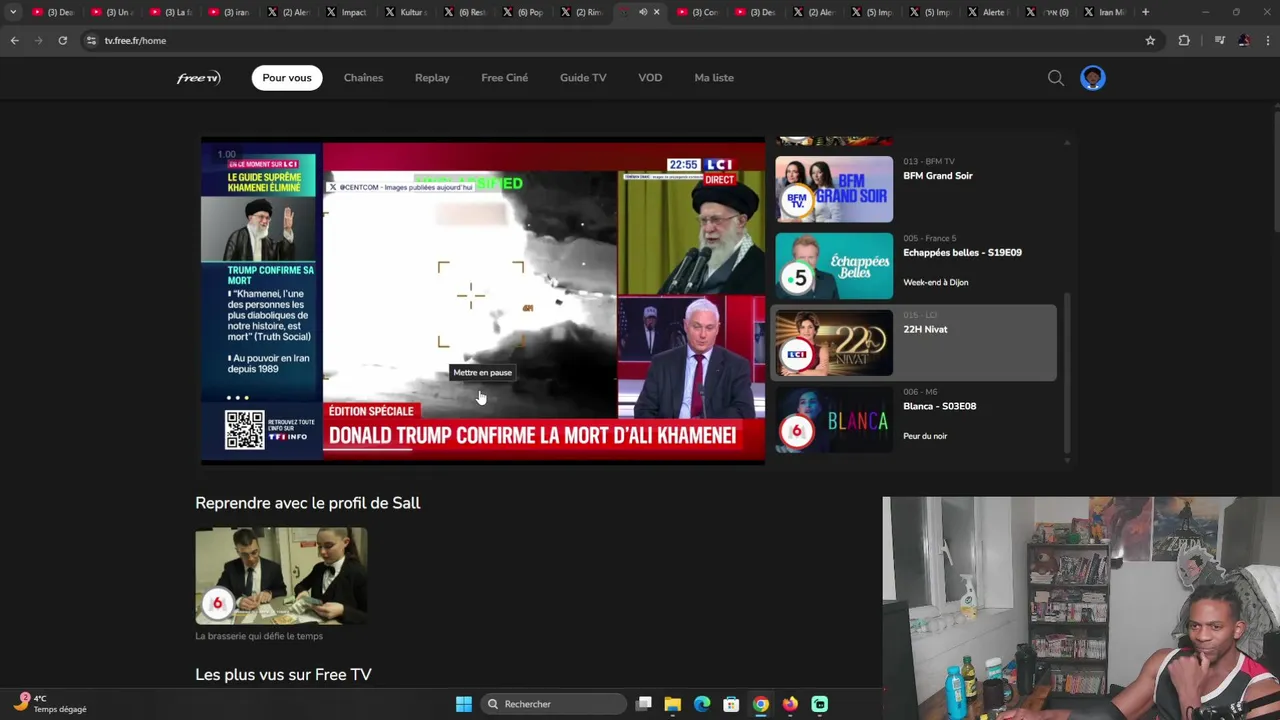
Task: Open Guide TV
Action: (583, 78)
